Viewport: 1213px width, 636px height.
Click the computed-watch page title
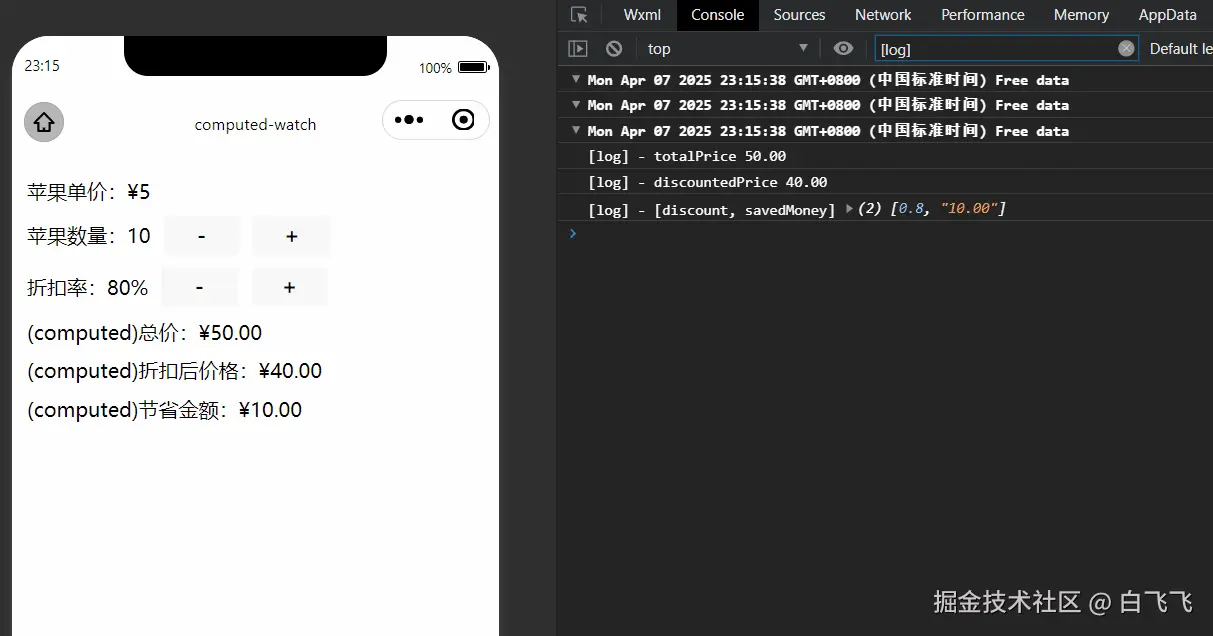[255, 125]
